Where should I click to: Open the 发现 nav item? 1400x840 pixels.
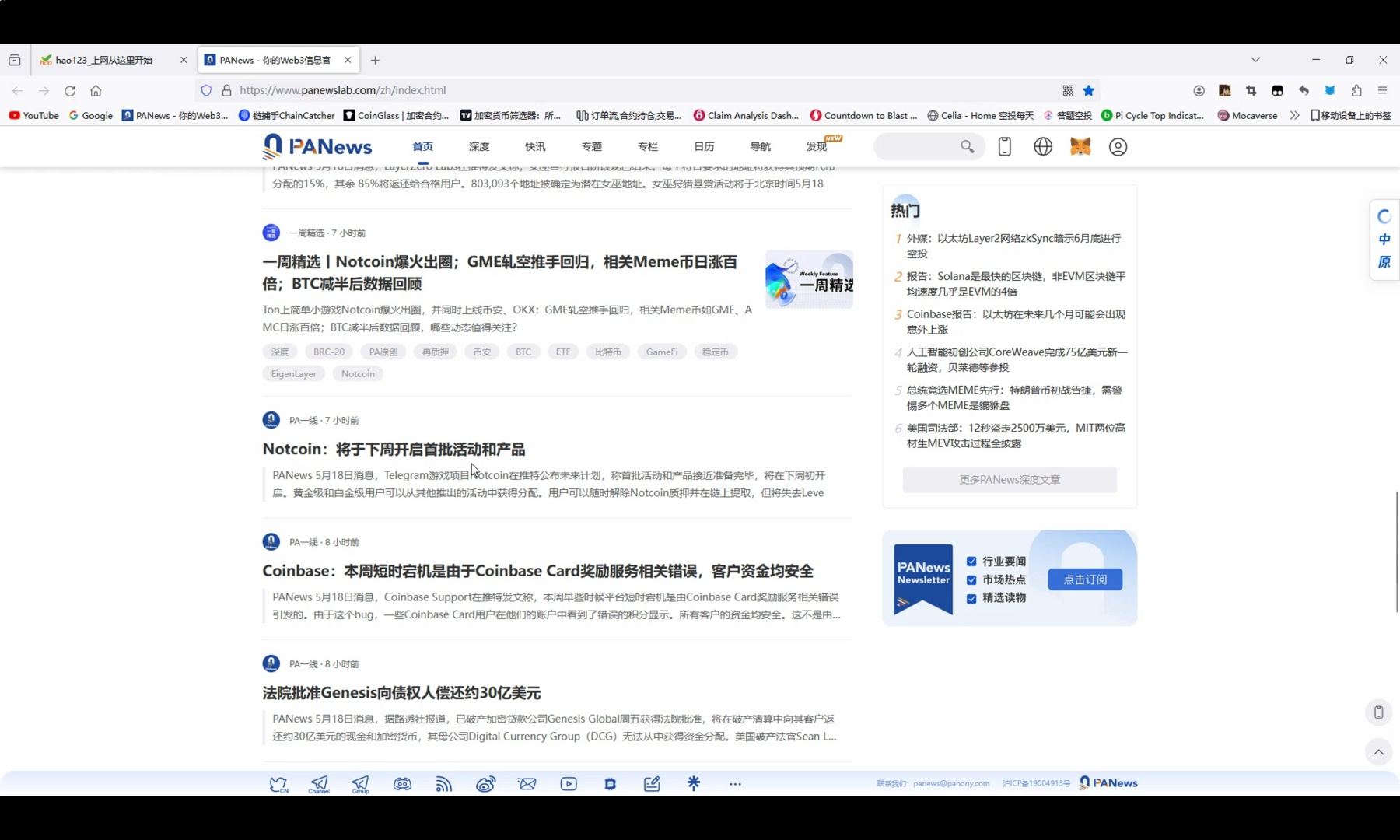click(x=817, y=146)
